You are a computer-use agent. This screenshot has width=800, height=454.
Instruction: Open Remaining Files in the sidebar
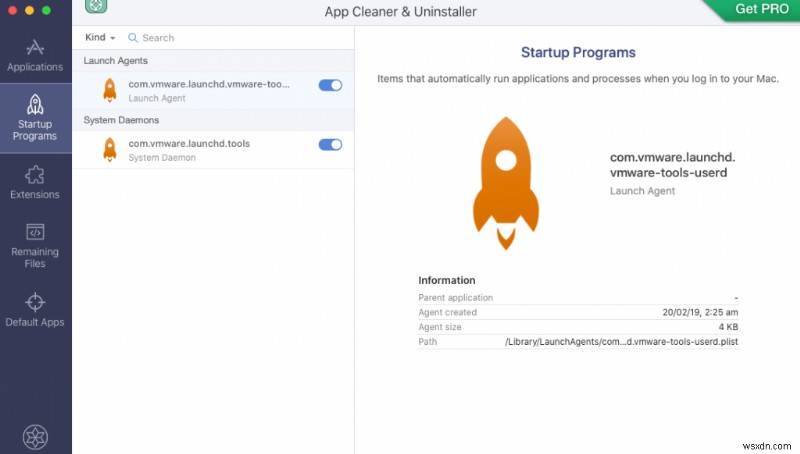(x=35, y=246)
